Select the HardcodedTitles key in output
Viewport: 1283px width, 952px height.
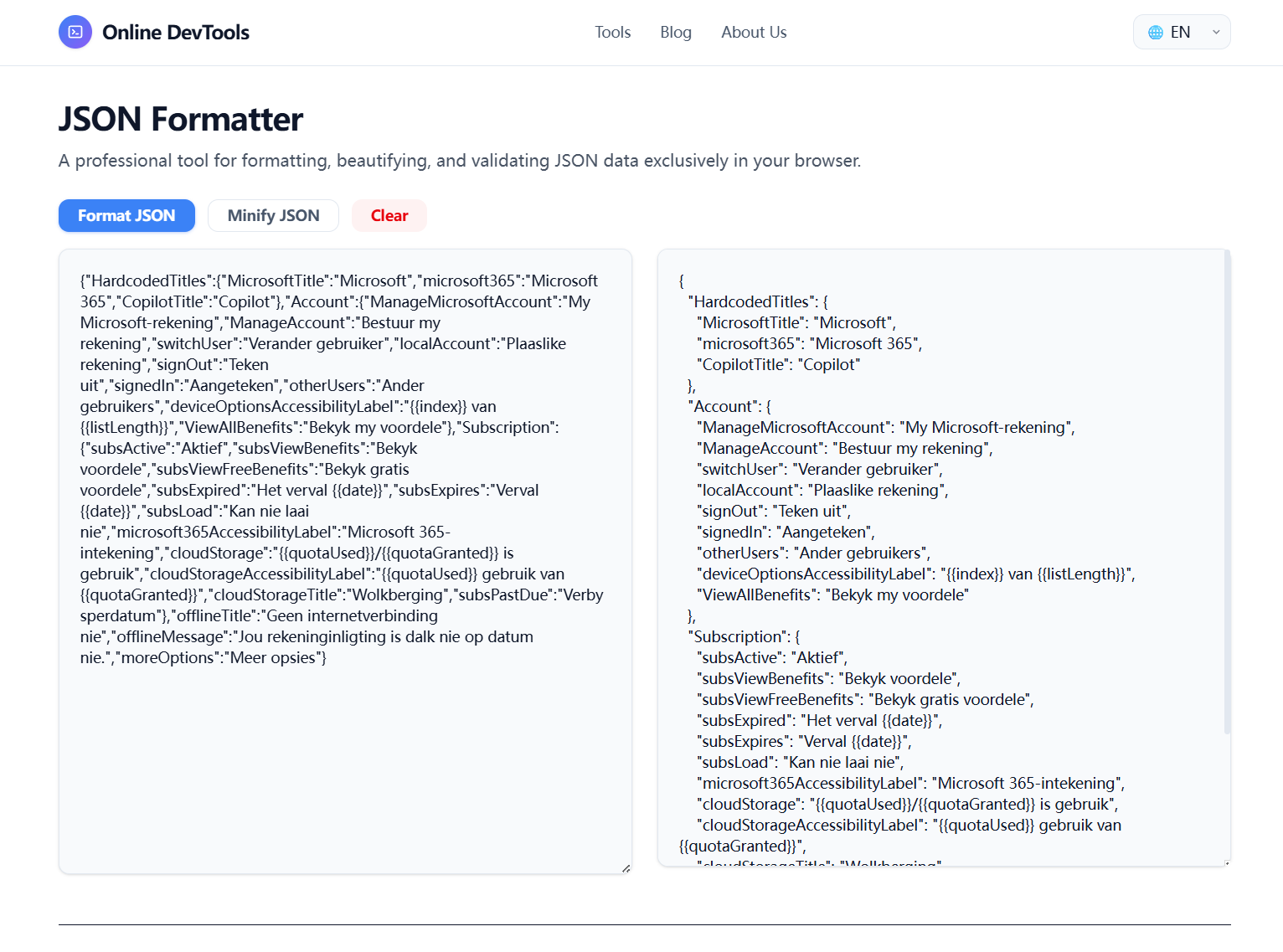coord(753,301)
